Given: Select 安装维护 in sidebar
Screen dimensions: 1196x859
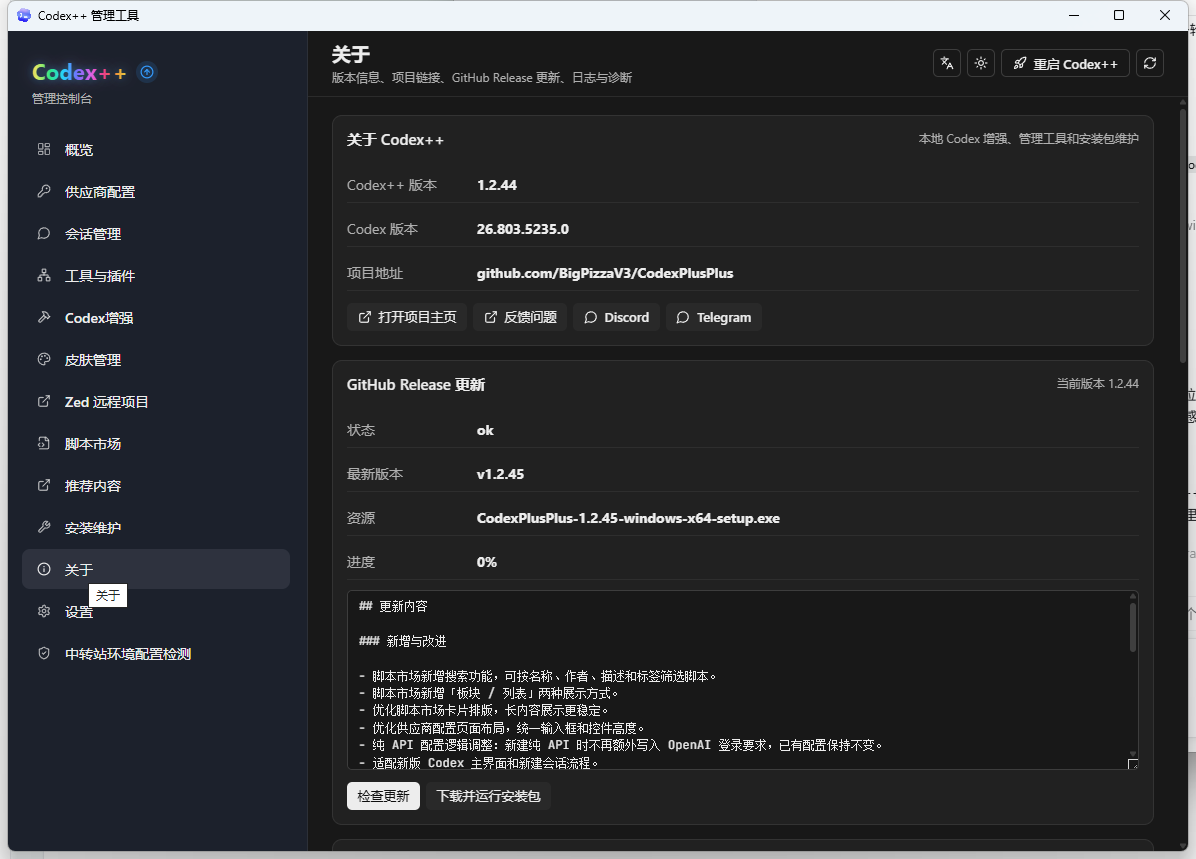Looking at the screenshot, I should click(x=156, y=527).
